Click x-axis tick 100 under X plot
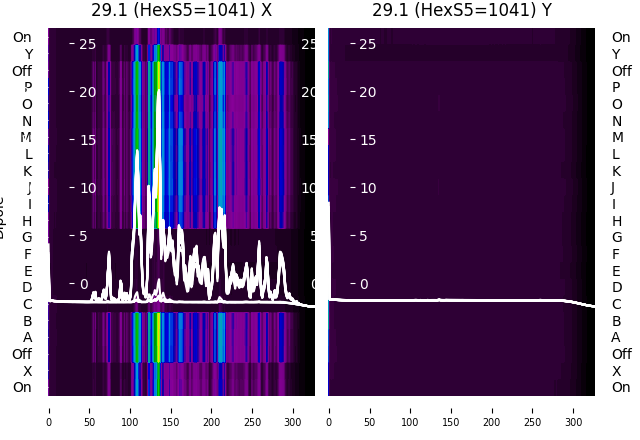This screenshot has height=440, width=640. click(108, 409)
